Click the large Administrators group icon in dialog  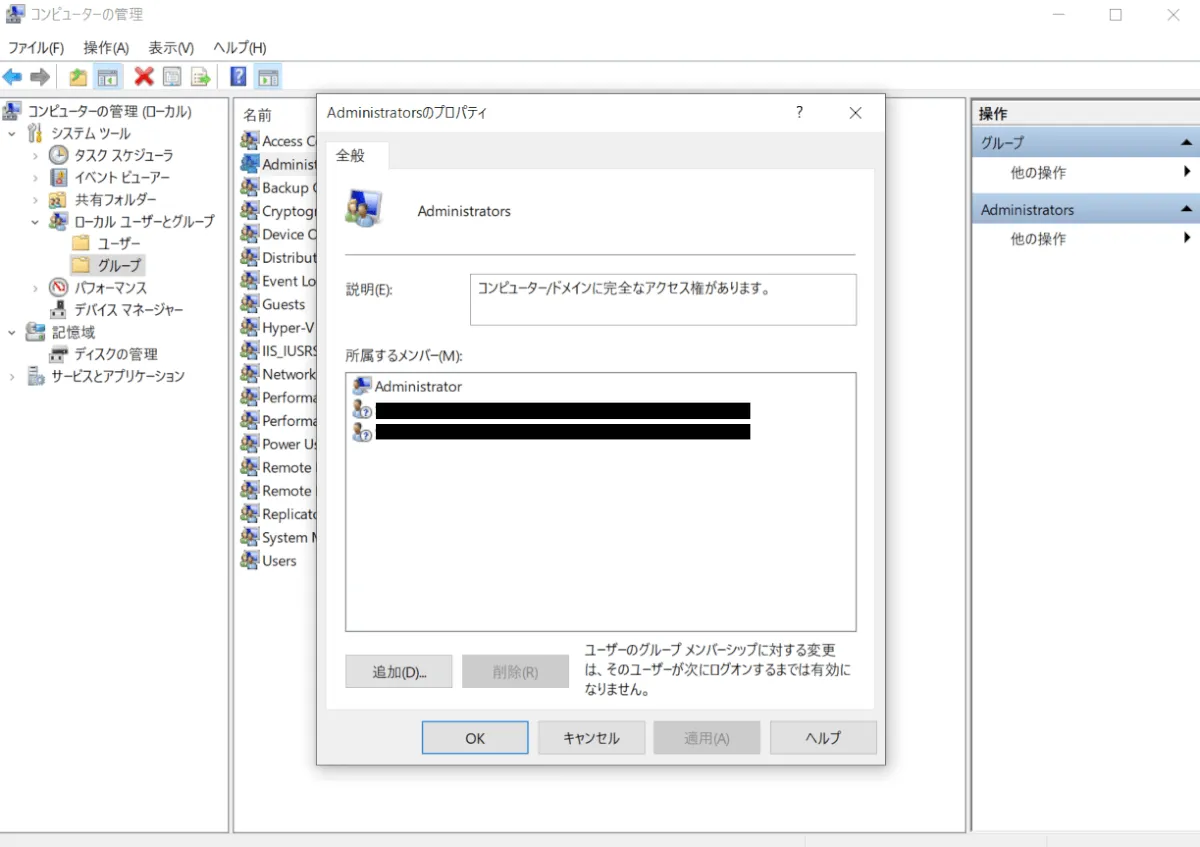[x=363, y=207]
